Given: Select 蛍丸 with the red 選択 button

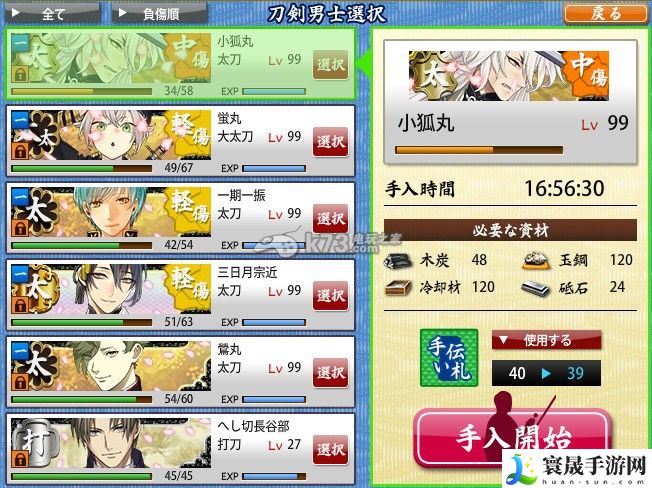Looking at the screenshot, I should click(330, 142).
